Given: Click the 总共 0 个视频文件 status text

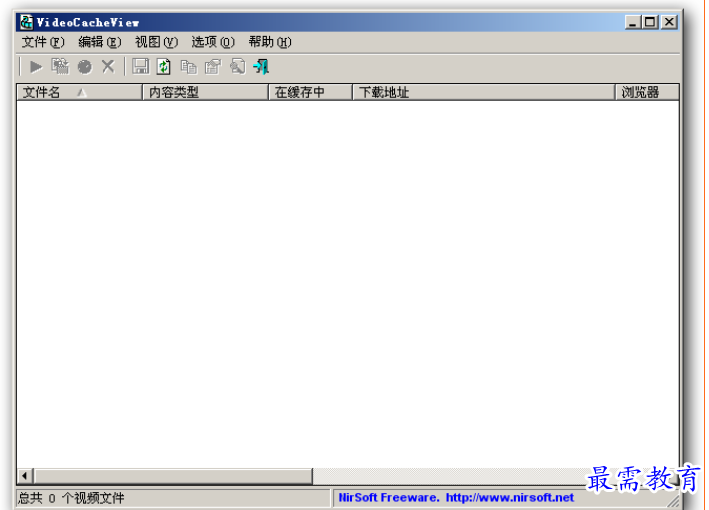Looking at the screenshot, I should point(71,498).
